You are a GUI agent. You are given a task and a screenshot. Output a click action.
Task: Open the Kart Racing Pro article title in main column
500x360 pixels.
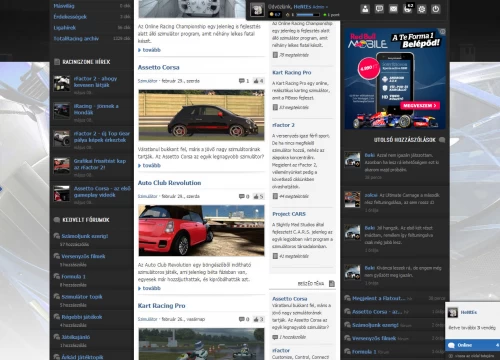pos(161,306)
